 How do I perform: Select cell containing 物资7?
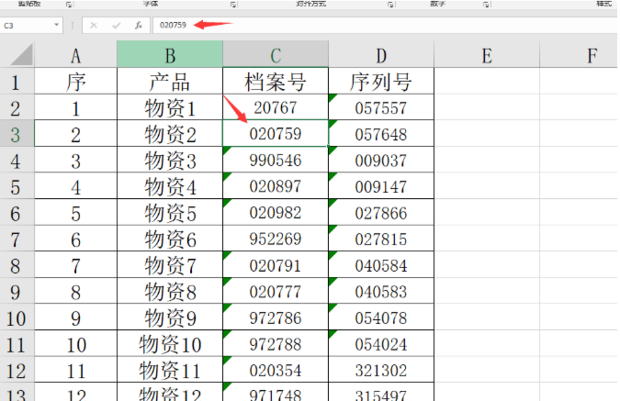[170, 265]
